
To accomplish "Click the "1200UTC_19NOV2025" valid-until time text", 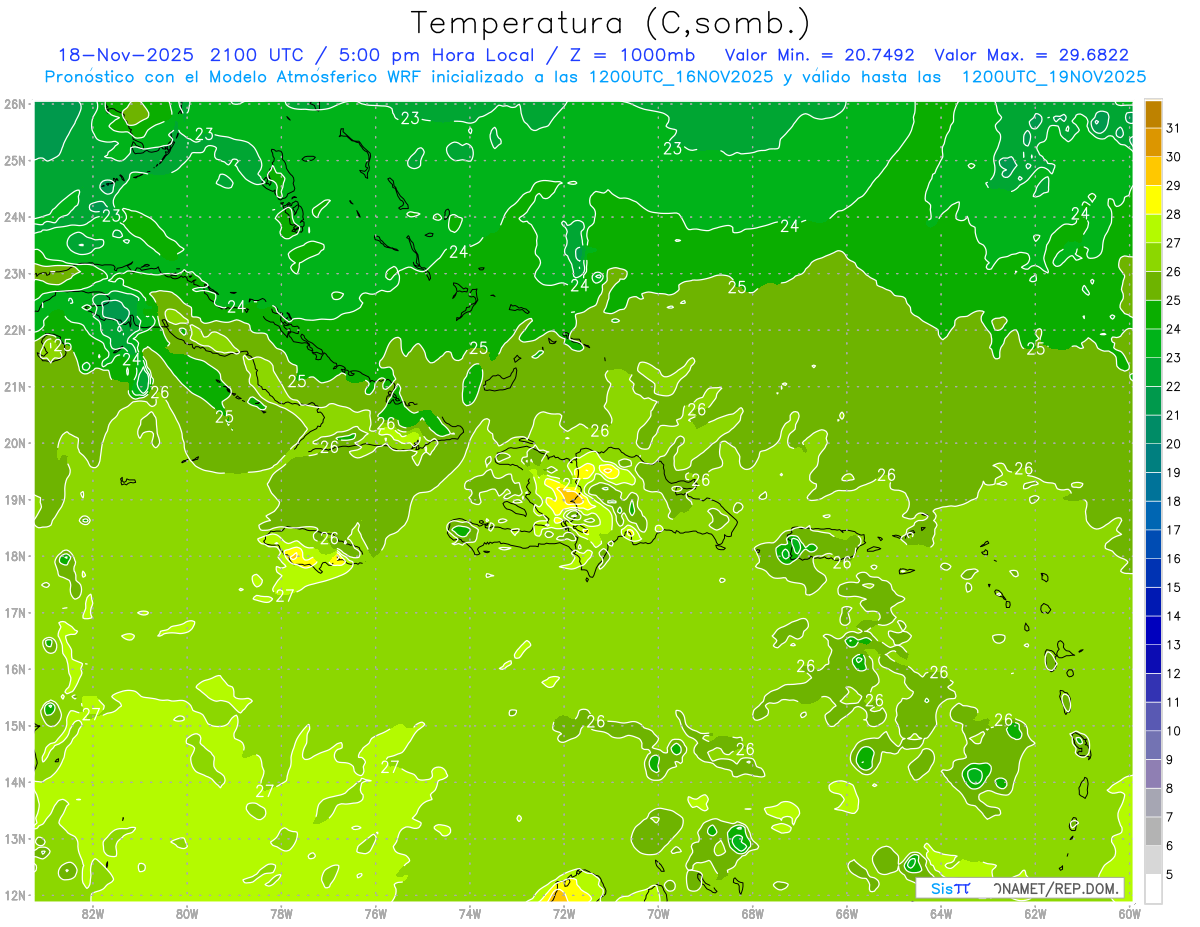I will [1054, 77].
